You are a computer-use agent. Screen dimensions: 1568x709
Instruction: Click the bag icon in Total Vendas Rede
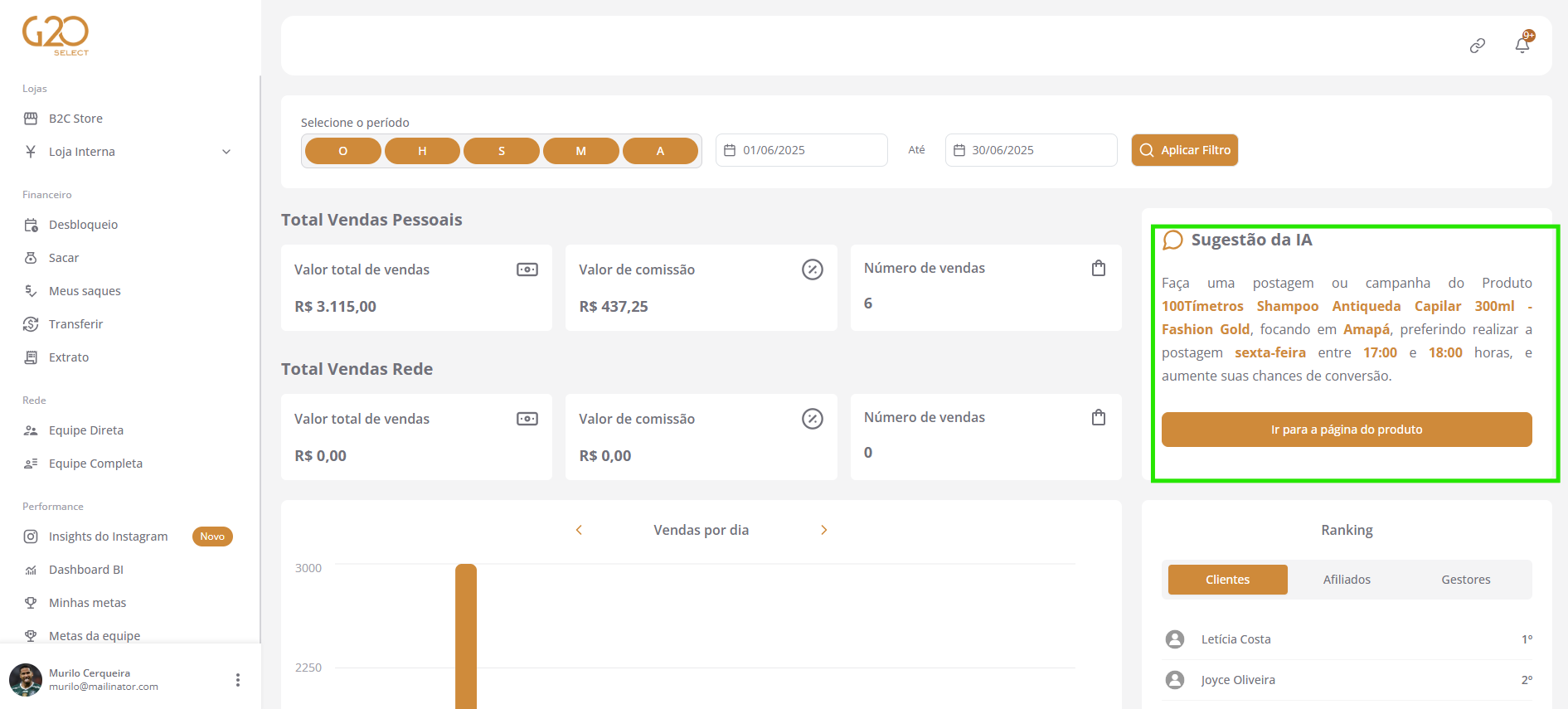coord(1099,417)
